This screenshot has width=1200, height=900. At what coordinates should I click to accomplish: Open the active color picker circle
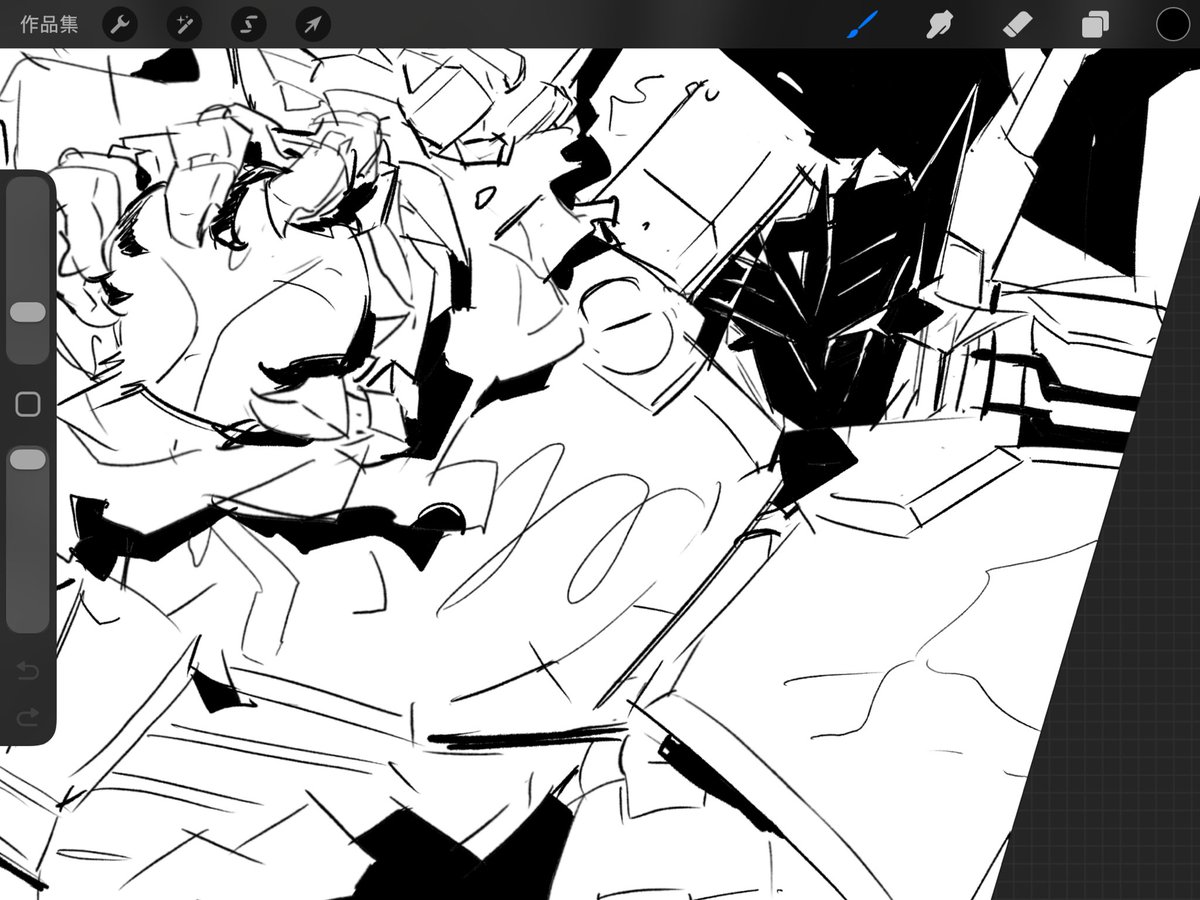point(1172,24)
